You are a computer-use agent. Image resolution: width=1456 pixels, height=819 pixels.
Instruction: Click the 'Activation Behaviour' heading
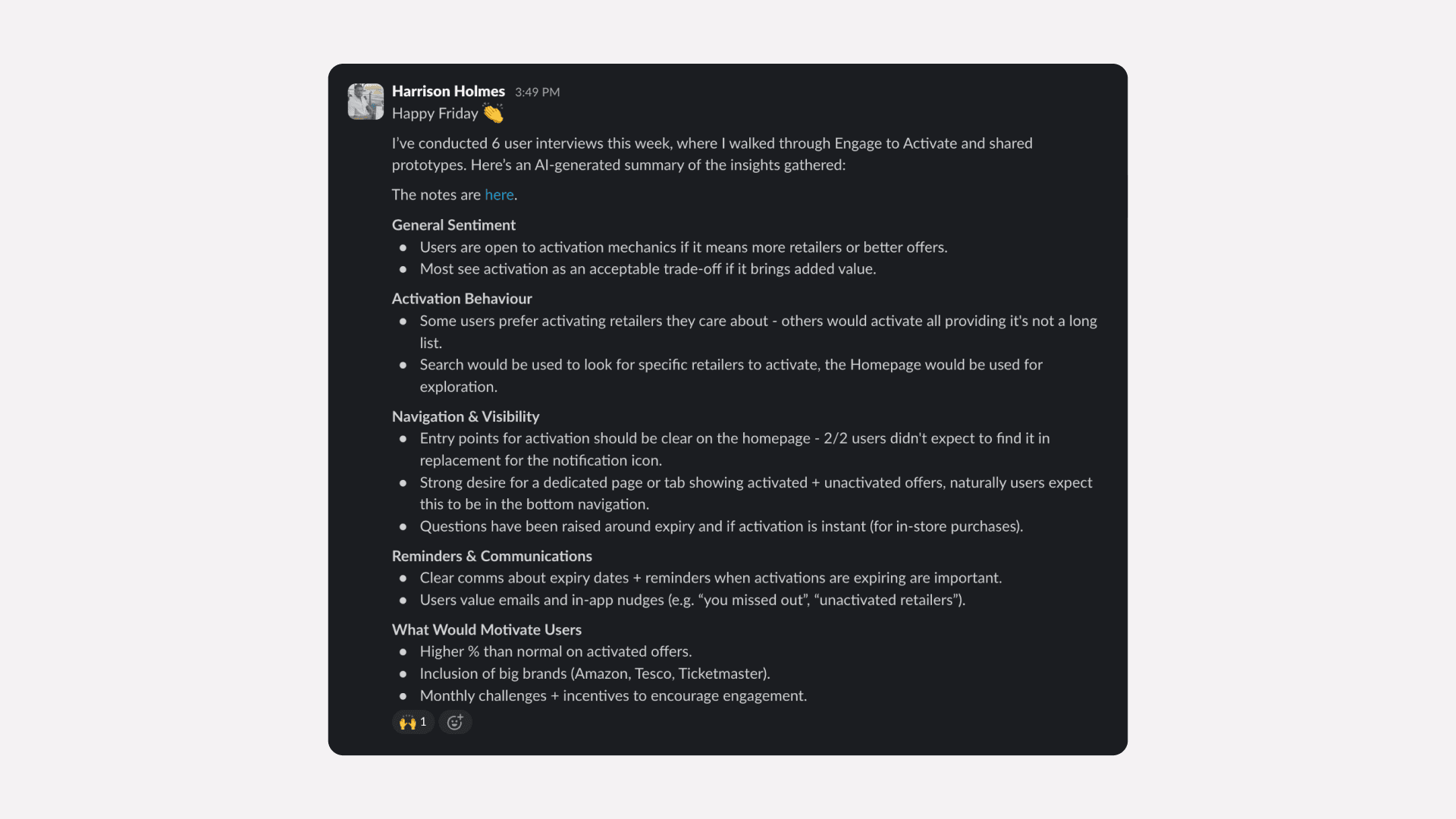(461, 298)
